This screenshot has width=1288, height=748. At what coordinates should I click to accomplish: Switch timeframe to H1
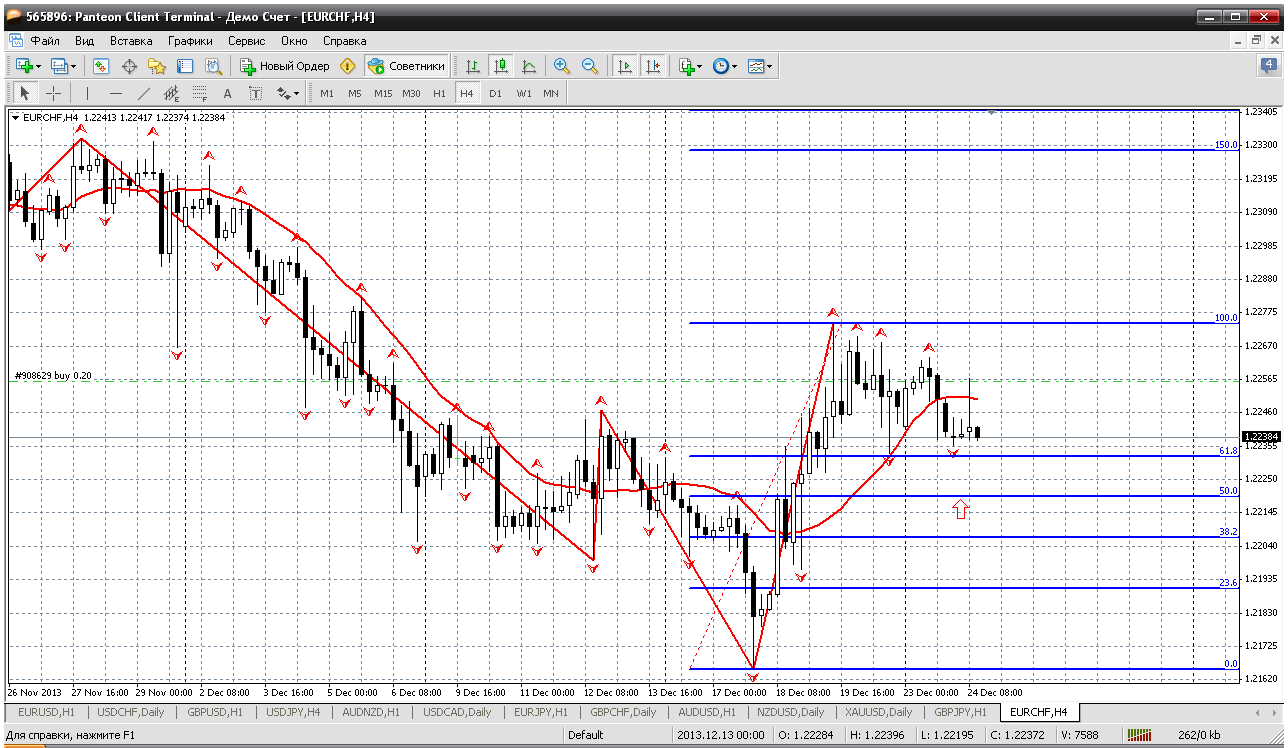(439, 93)
